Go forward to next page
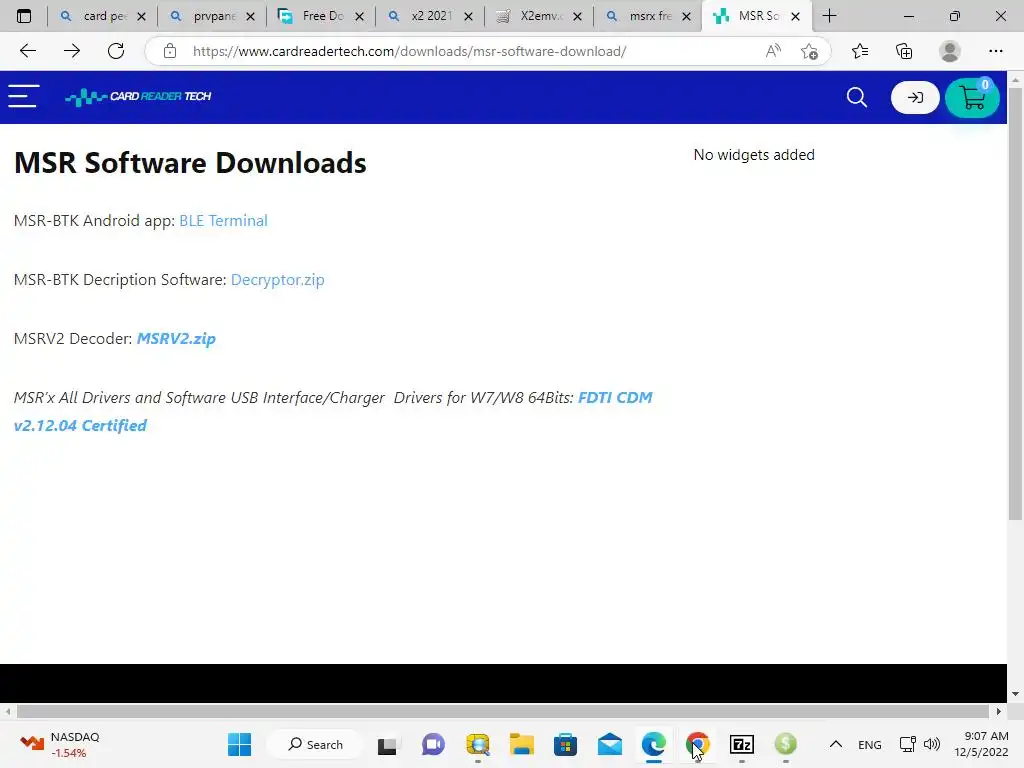This screenshot has width=1024, height=768. click(x=72, y=51)
